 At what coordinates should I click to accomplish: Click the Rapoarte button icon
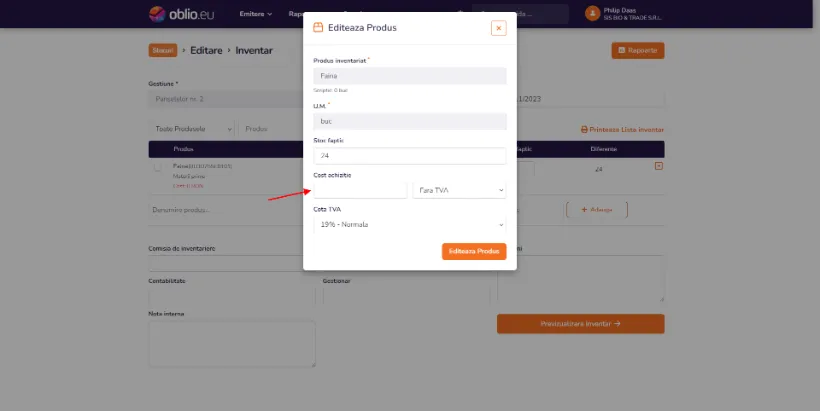(622, 50)
